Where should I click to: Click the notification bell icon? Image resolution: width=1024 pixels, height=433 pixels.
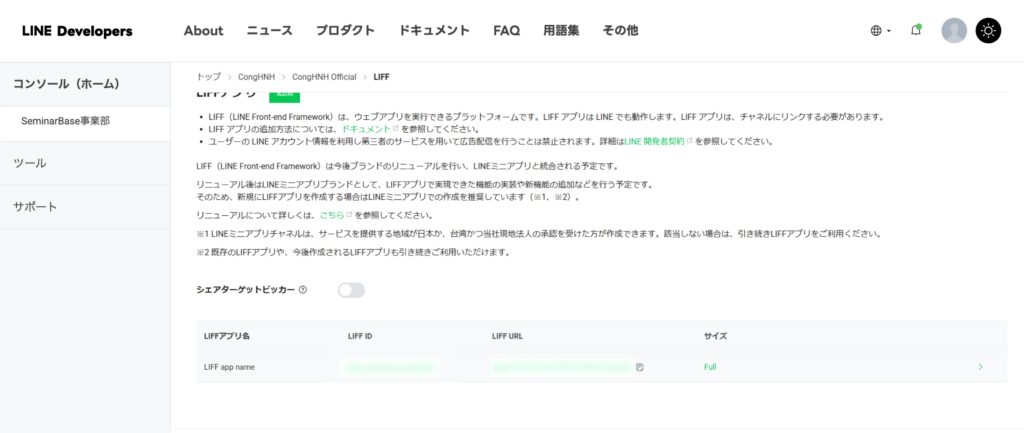click(x=915, y=30)
